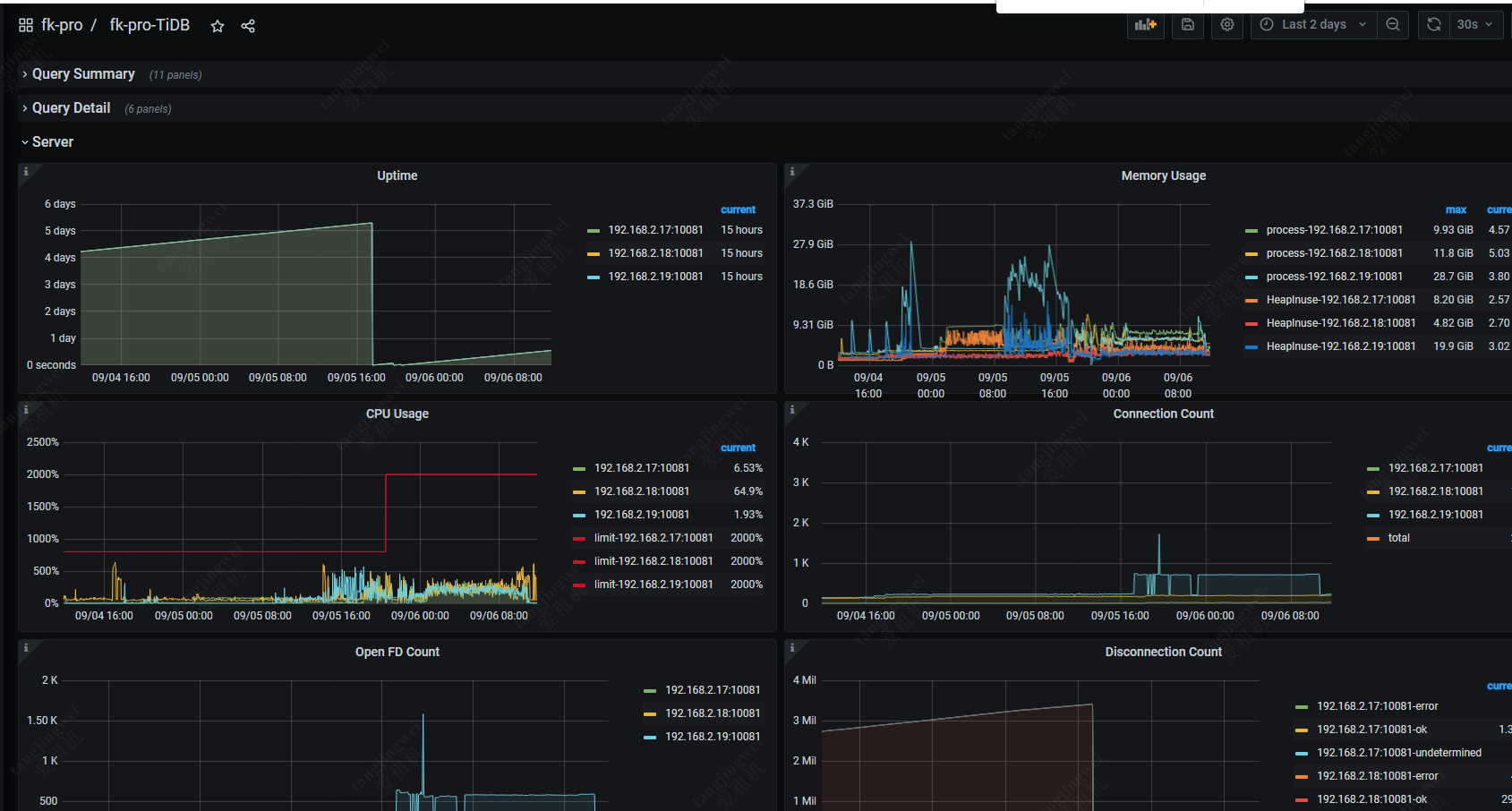Open the Uptime panel title menu
Image resolution: width=1512 pixels, height=811 pixels.
397,175
